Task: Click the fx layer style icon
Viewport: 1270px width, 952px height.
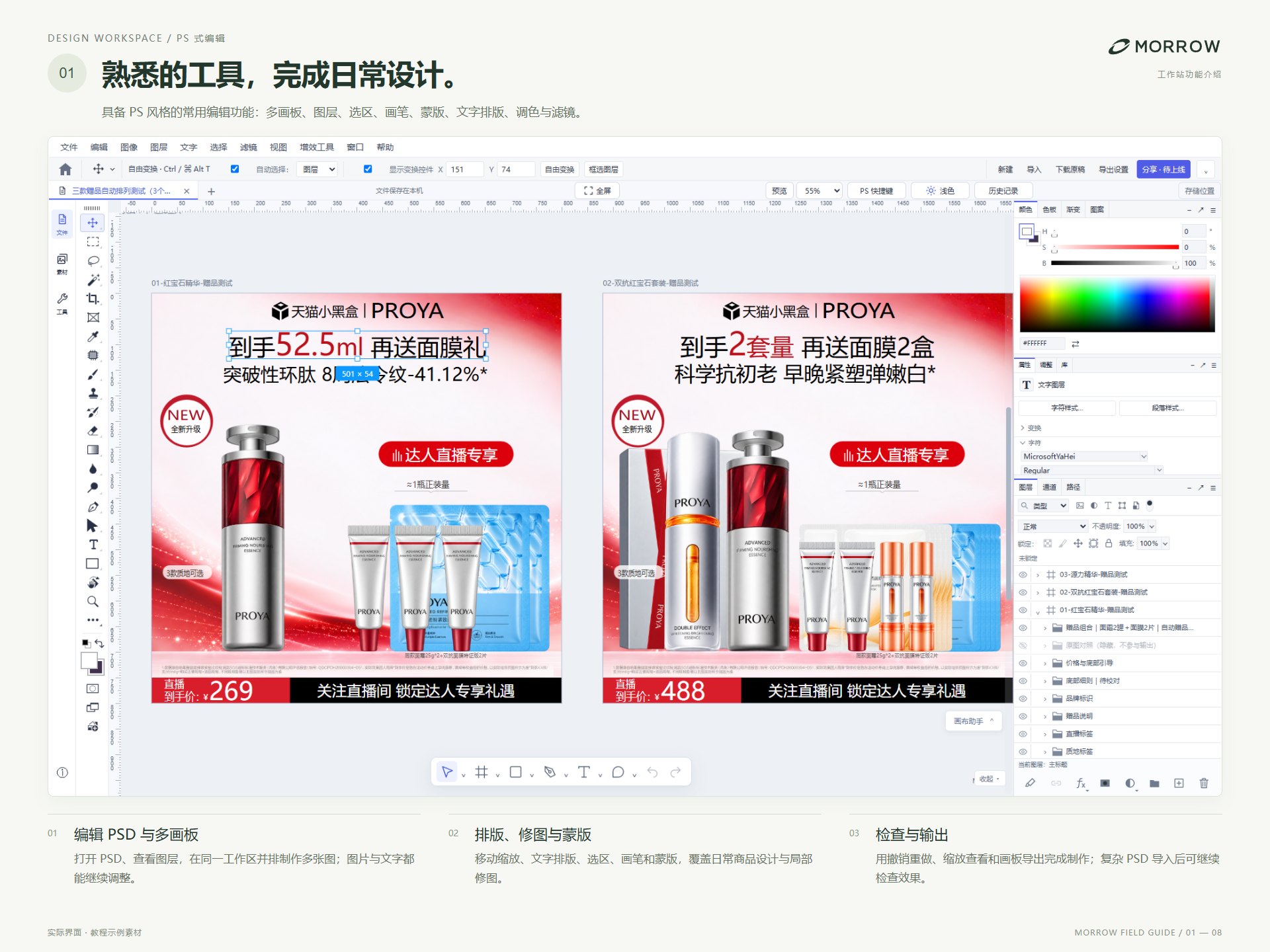Action: [1081, 783]
